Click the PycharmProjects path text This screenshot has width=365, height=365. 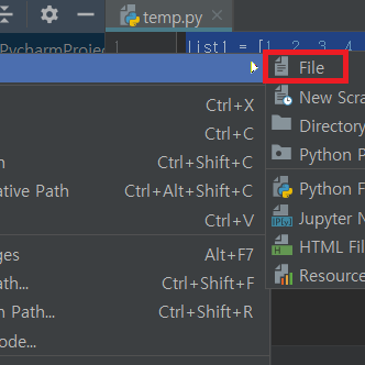point(52,49)
